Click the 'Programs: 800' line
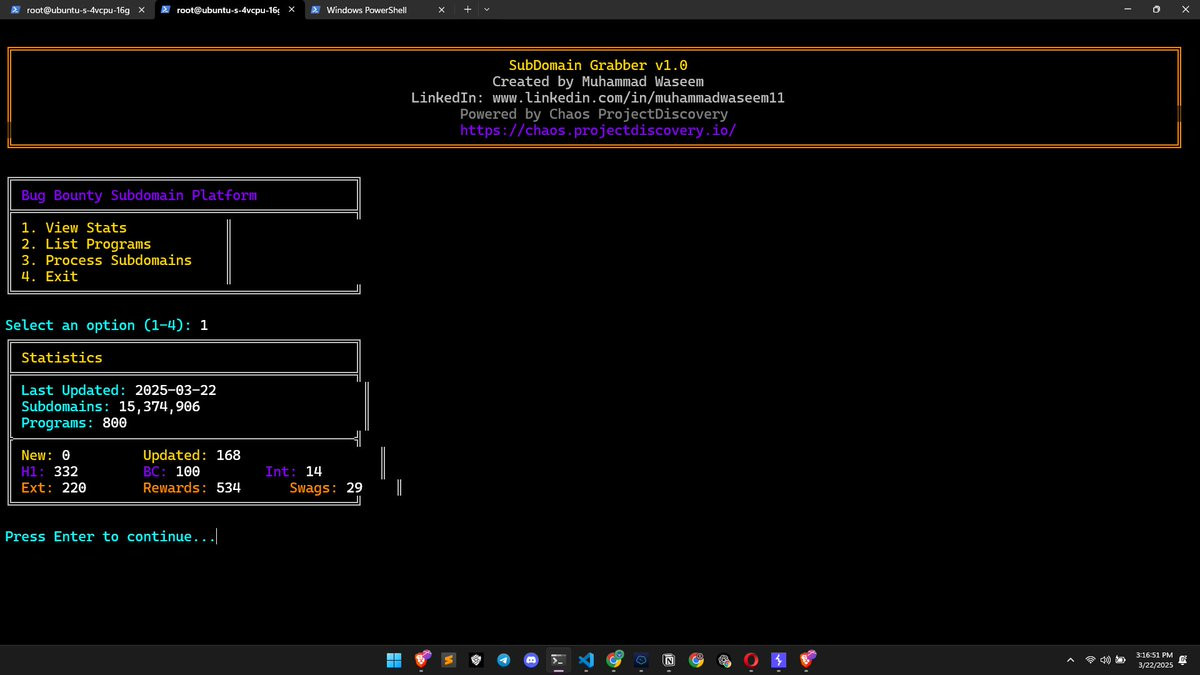The image size is (1200, 675). 74,422
